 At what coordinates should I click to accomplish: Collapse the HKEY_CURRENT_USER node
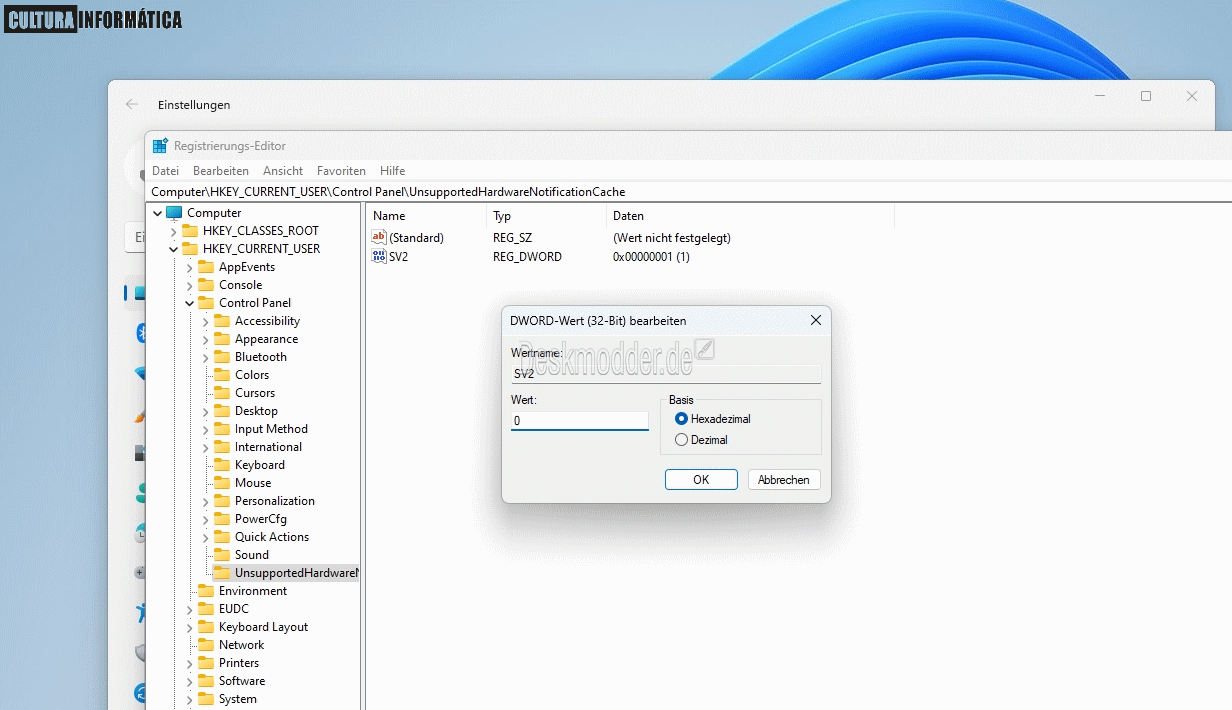coord(173,249)
